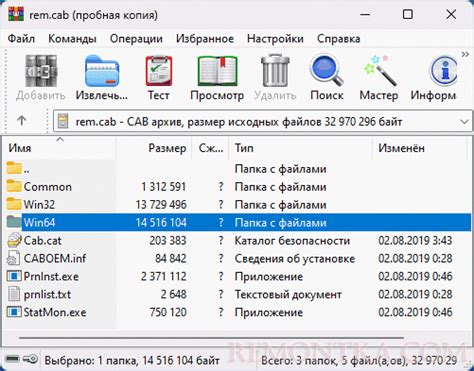The image size is (474, 371).
Task: Click size value 203 383
Action: click(x=168, y=241)
